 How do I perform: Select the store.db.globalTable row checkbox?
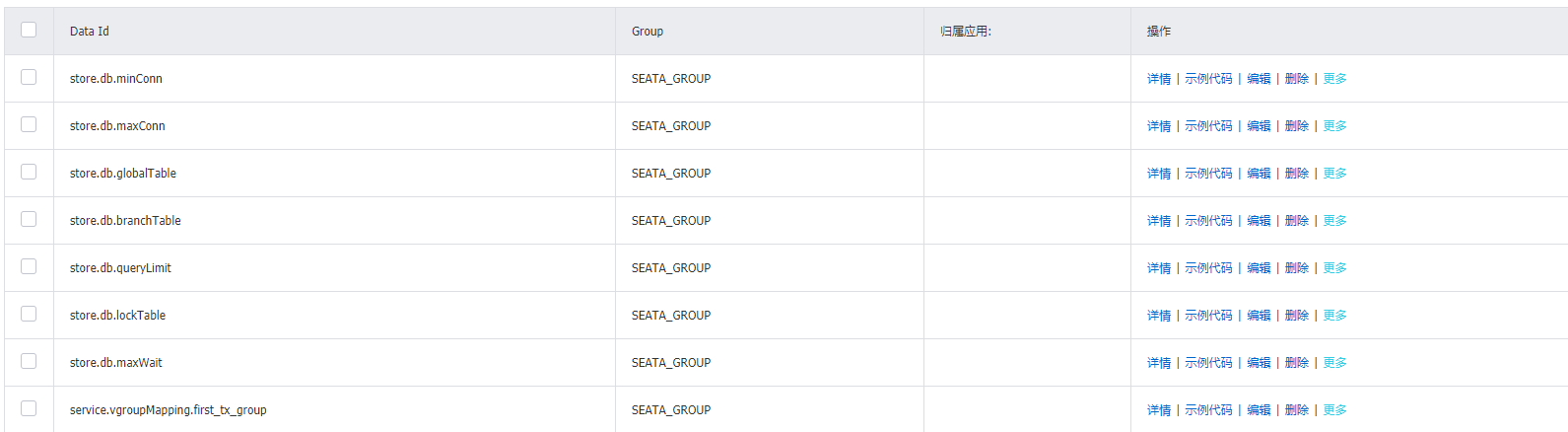29,172
